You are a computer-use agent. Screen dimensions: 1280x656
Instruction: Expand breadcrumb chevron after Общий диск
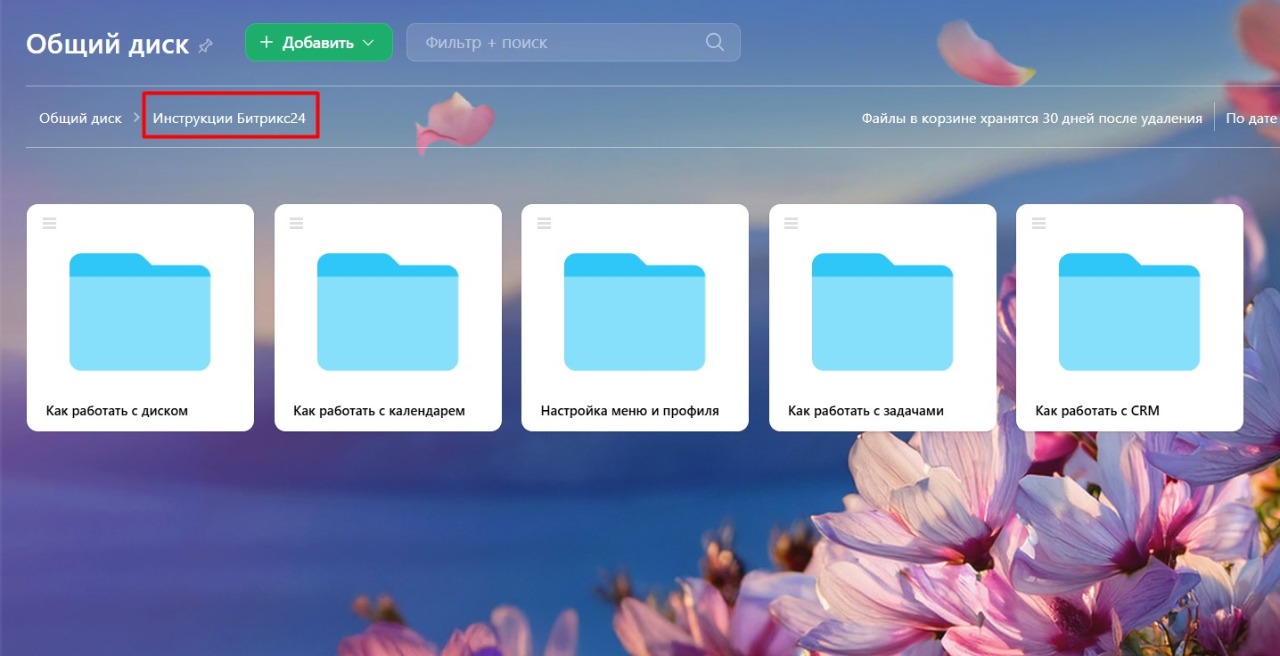137,118
